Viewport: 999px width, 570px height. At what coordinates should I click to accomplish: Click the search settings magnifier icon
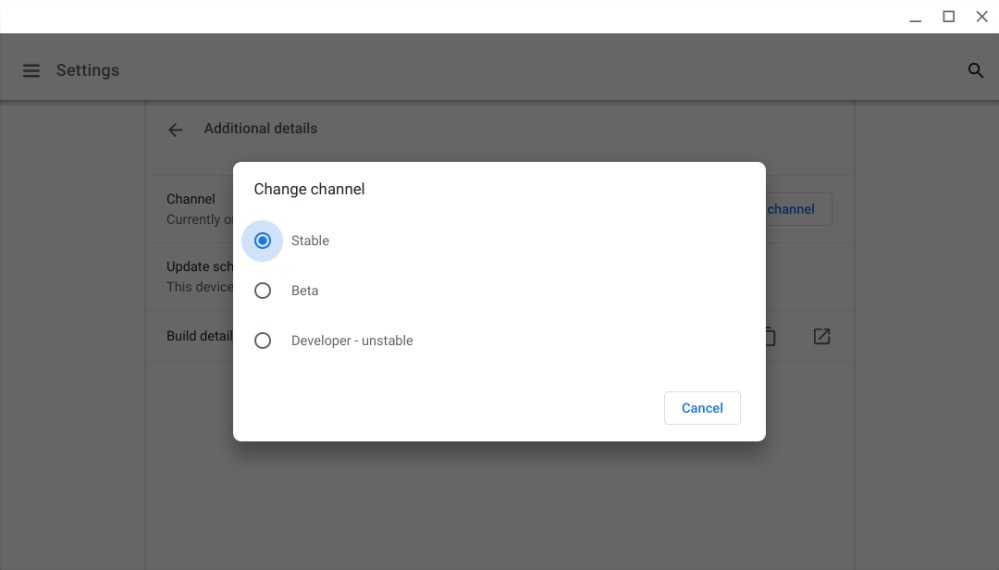[x=975, y=71]
